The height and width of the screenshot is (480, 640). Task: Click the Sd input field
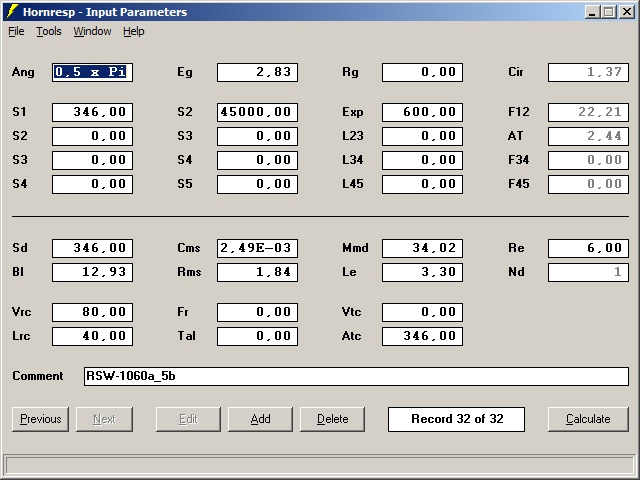click(92, 248)
